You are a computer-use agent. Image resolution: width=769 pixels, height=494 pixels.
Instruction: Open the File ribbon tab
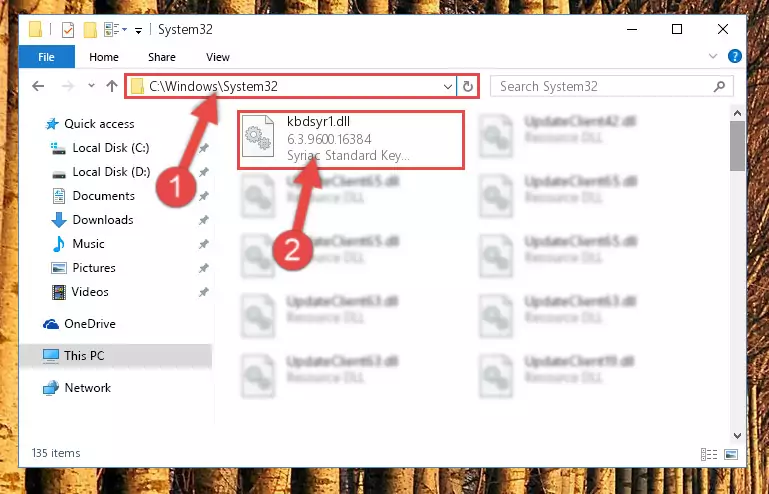point(47,57)
